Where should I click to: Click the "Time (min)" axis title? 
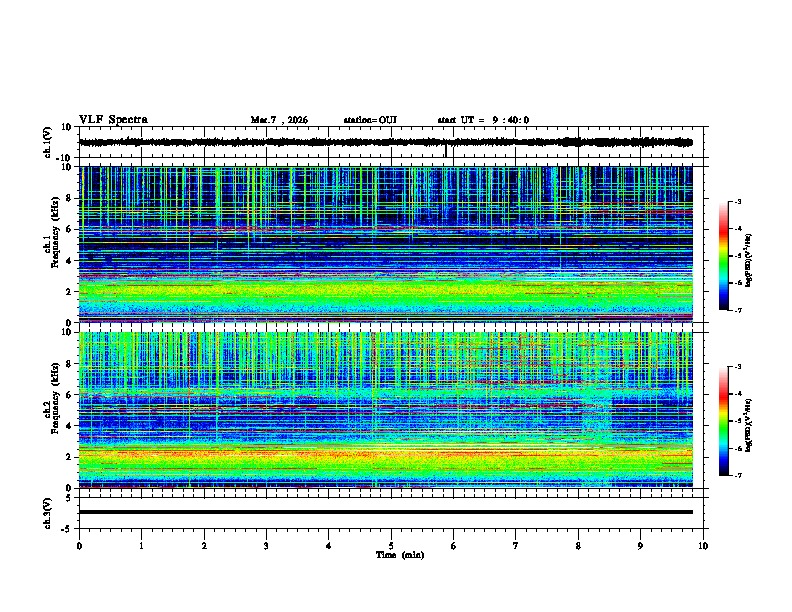pos(400,555)
